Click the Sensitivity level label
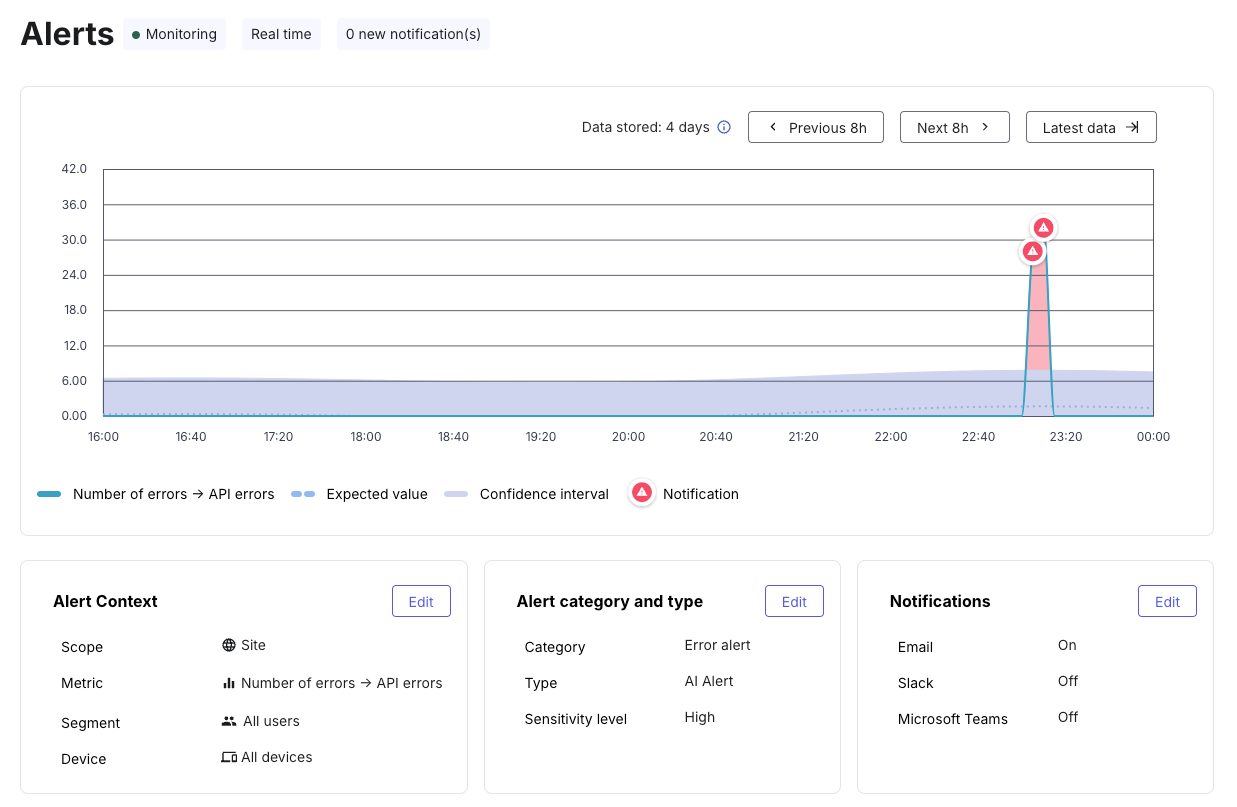Screen dimensions: 1237x807 576,719
